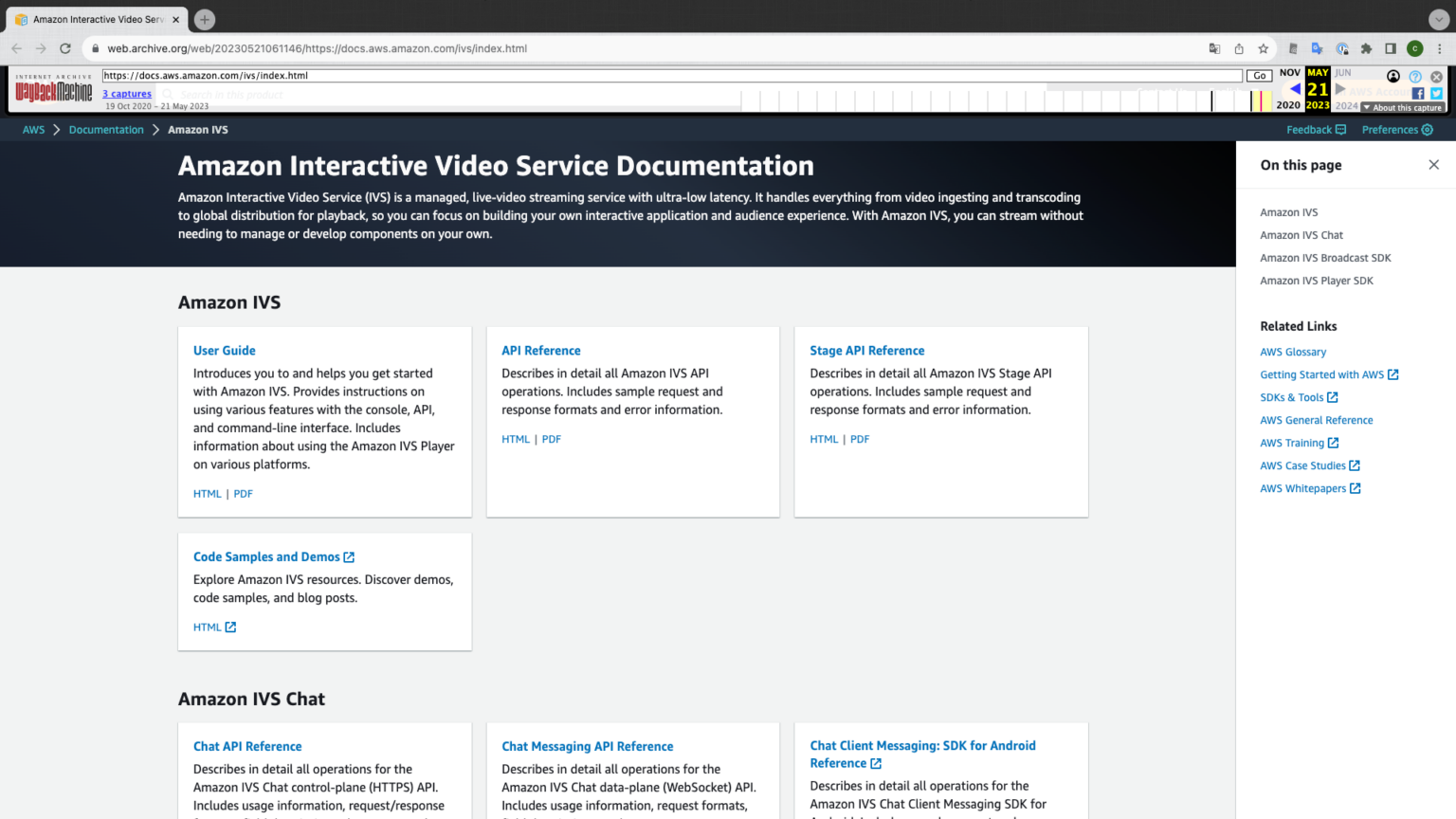Expand the About this capture panel
This screenshot has height=819, width=1456.
[x=1403, y=107]
